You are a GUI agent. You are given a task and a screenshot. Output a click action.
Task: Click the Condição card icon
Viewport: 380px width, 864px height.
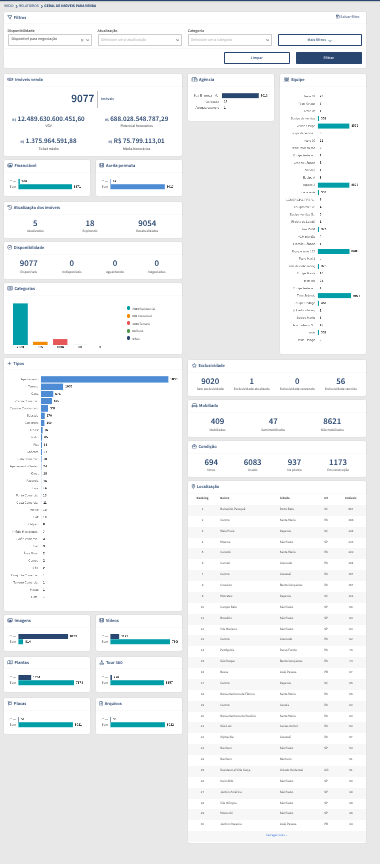(x=194, y=446)
